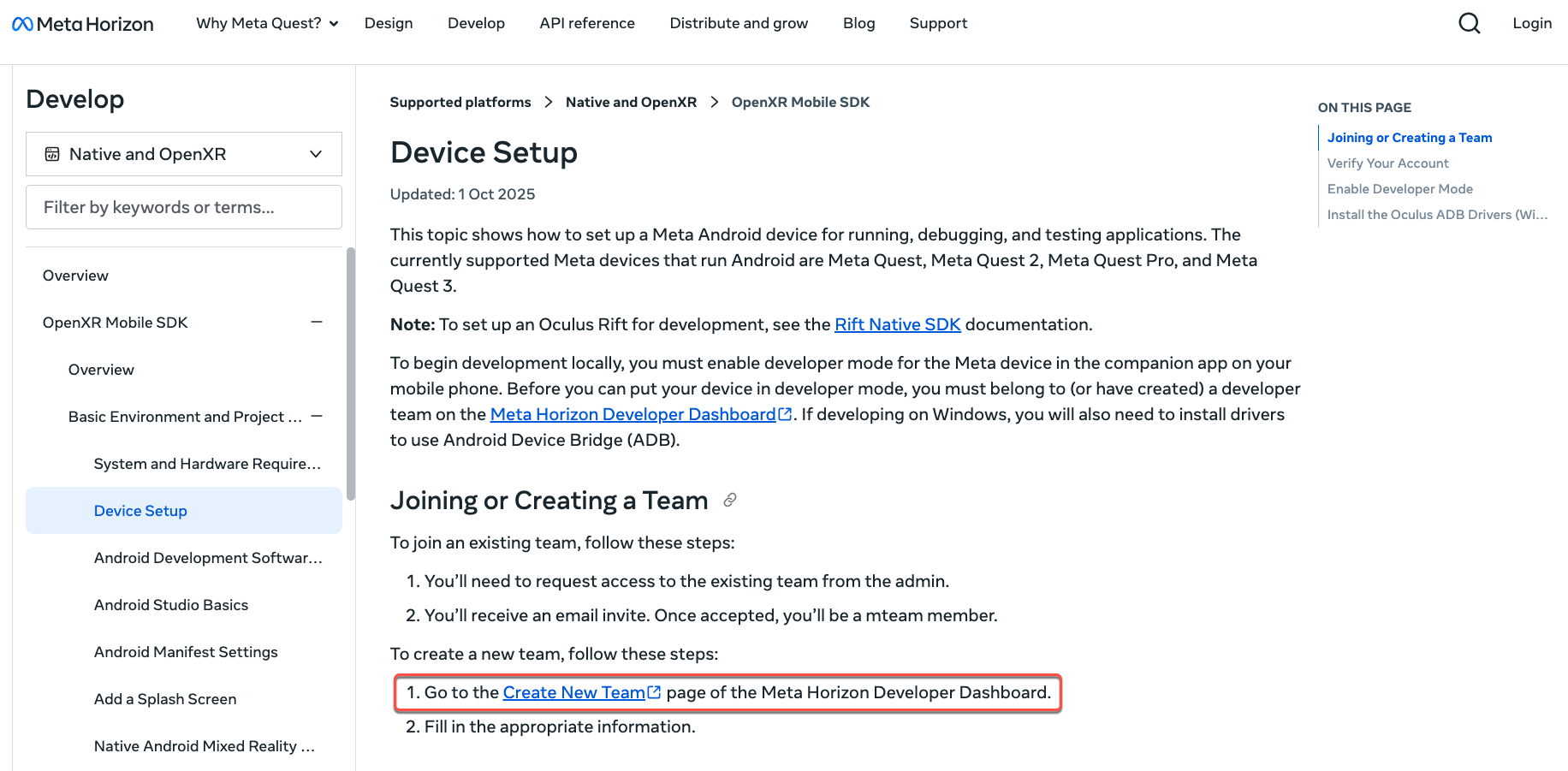The width and height of the screenshot is (1568, 771).
Task: Click the filter by keywords field
Action: point(183,206)
